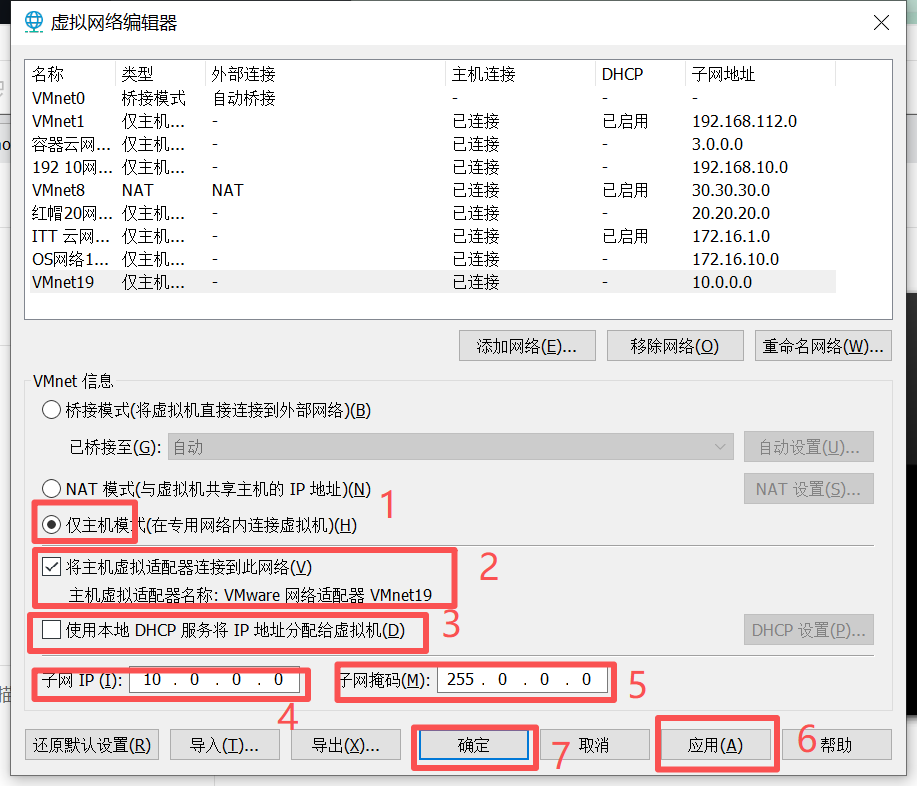Click the 子网地址 column header
The image size is (917, 786).
click(x=760, y=74)
